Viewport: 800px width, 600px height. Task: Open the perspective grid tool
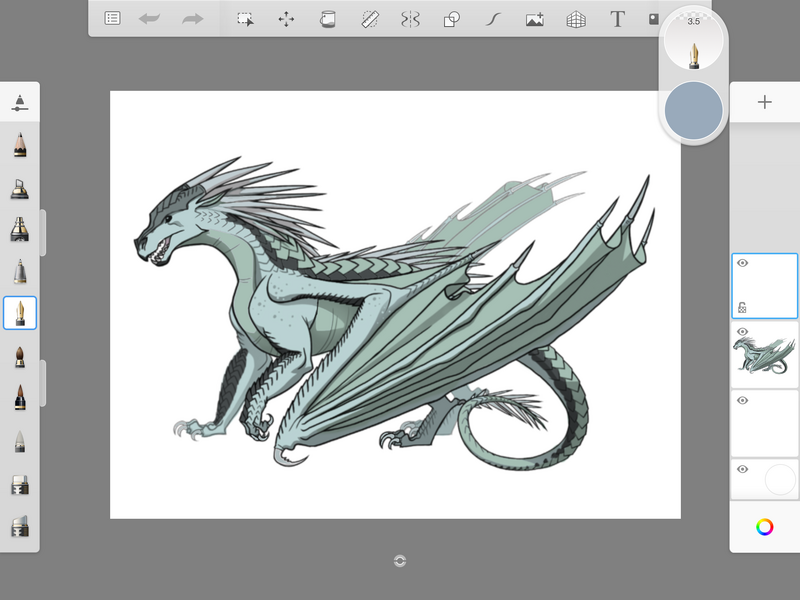[576, 19]
